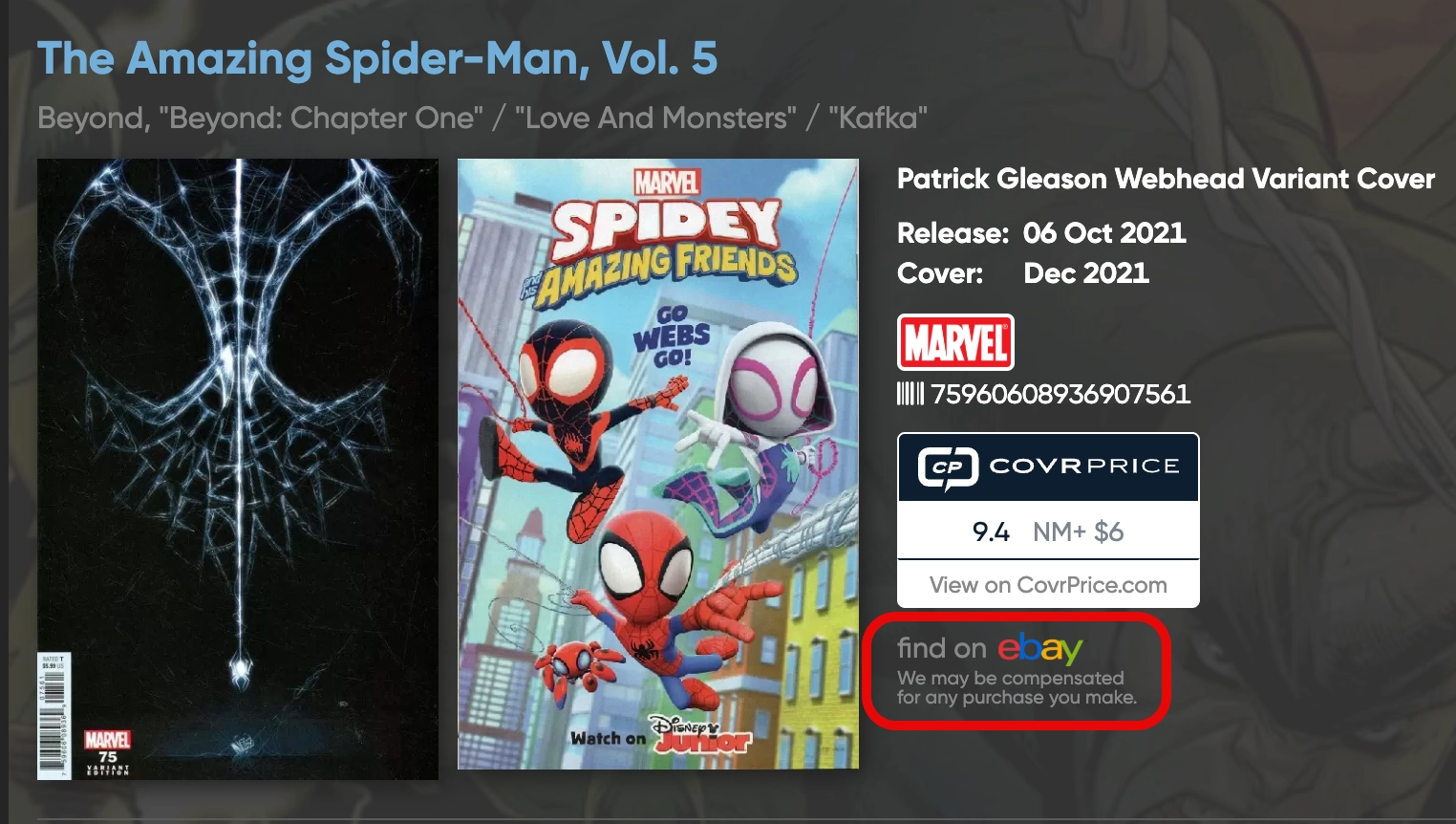The height and width of the screenshot is (824, 1456).
Task: Click the CovrPrice CP logo icon
Action: tap(948, 467)
